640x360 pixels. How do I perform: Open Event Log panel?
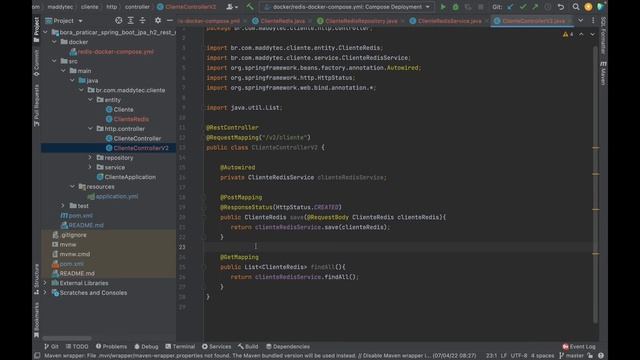click(x=579, y=347)
